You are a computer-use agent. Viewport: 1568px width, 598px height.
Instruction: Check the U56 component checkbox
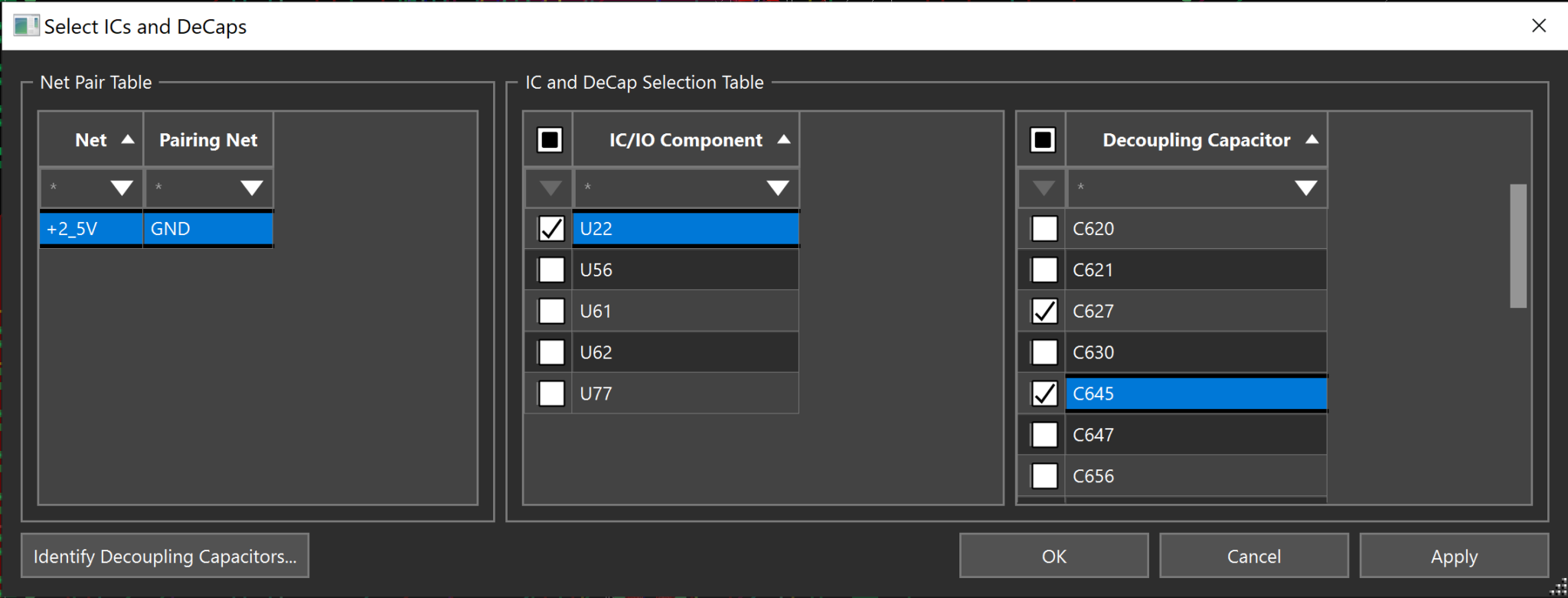(550, 269)
